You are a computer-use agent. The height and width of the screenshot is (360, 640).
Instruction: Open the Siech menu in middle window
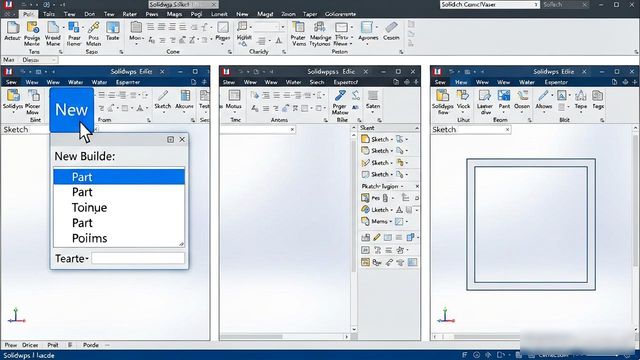click(x=317, y=82)
